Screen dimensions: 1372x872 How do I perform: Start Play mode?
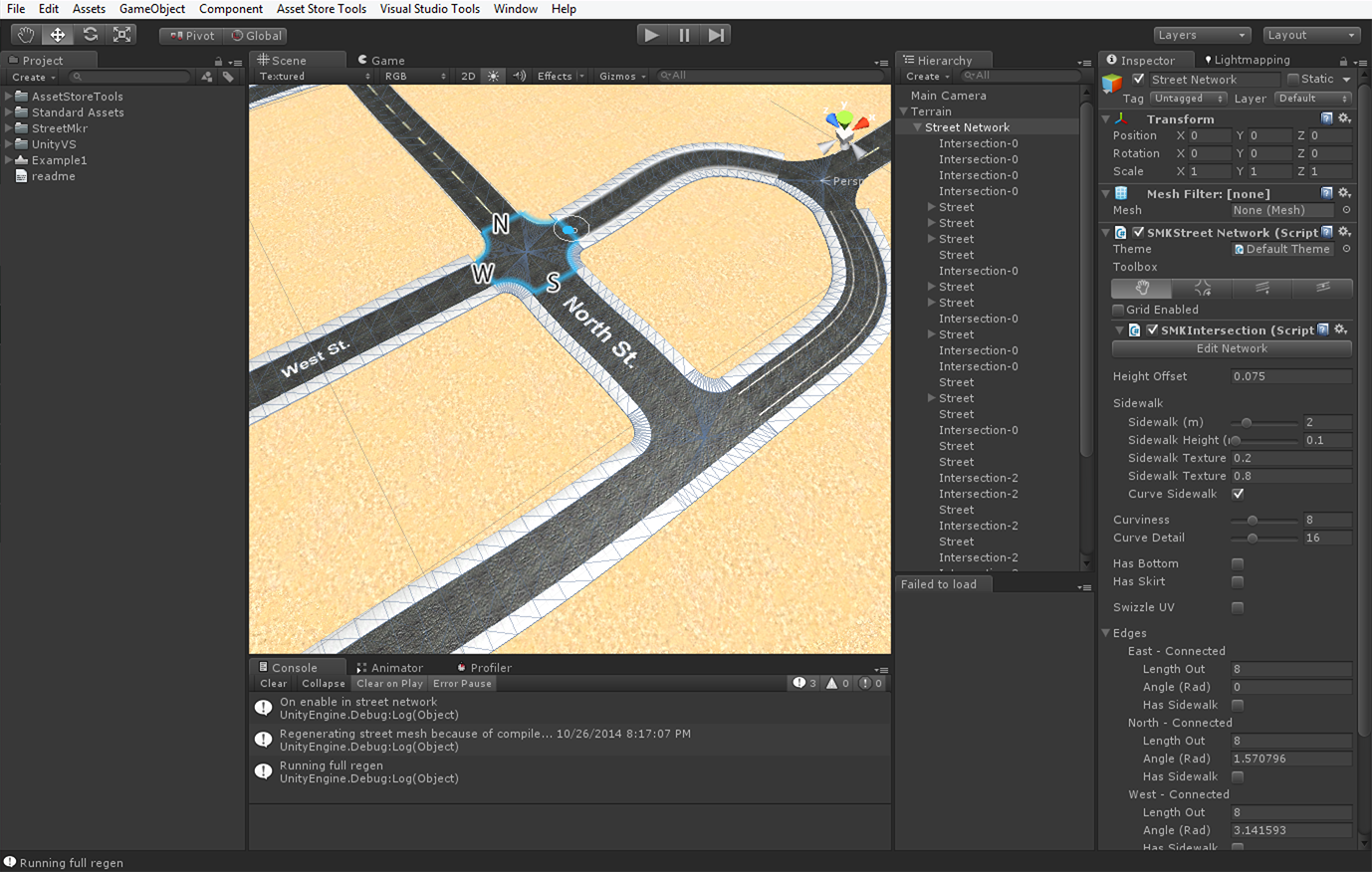click(651, 35)
